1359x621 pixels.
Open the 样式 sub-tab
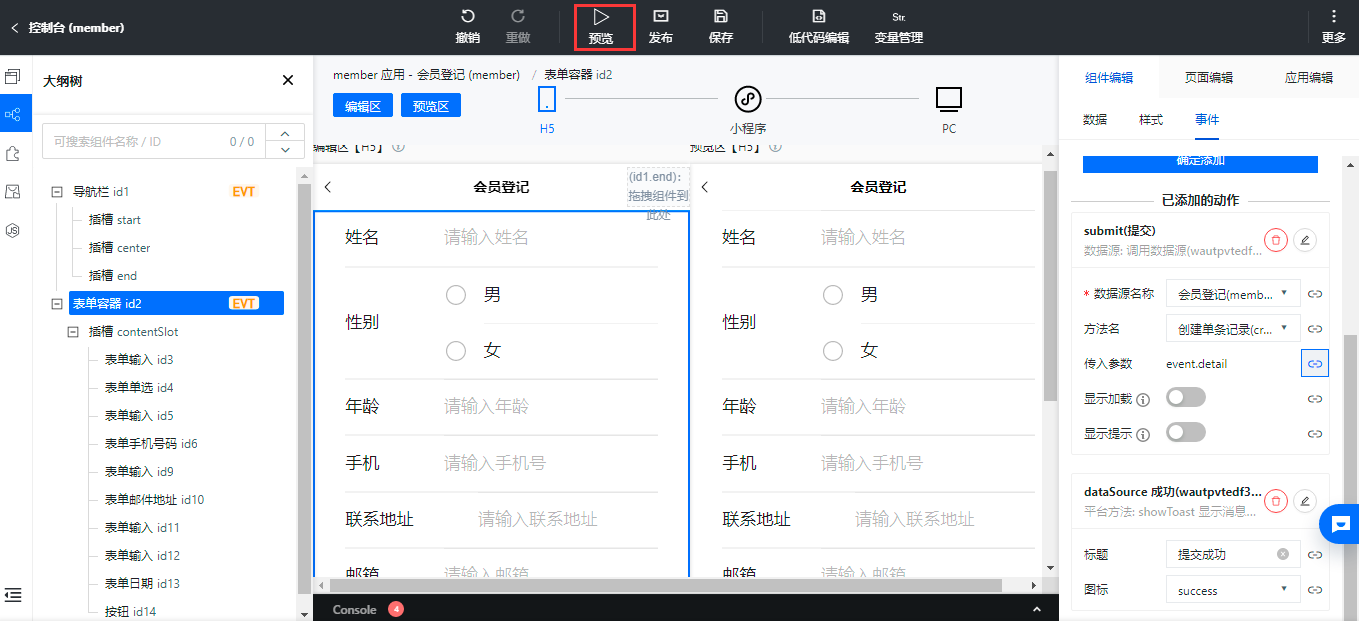1151,120
